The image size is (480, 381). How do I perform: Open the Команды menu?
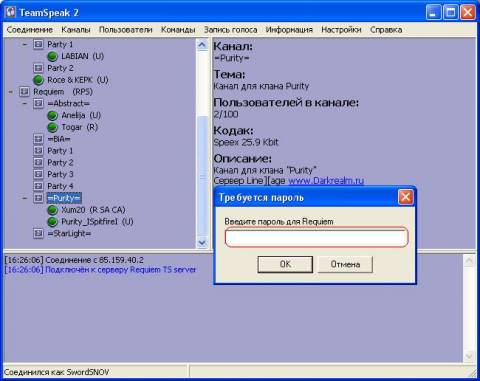point(178,30)
